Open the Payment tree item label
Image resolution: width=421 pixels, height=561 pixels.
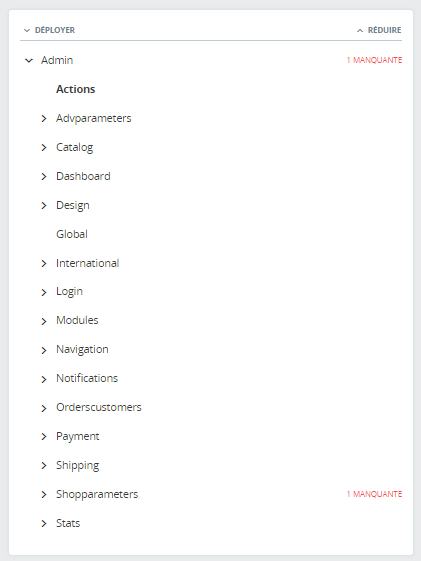point(78,436)
